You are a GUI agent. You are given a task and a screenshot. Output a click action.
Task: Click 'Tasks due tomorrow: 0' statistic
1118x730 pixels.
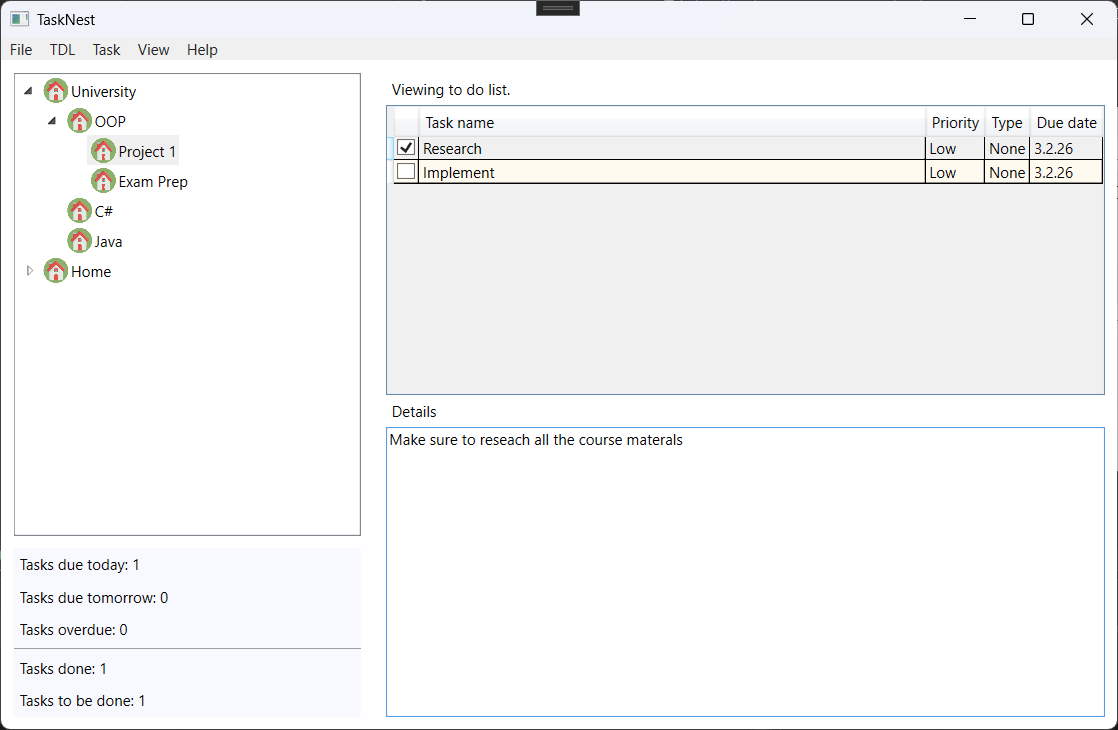tap(94, 597)
